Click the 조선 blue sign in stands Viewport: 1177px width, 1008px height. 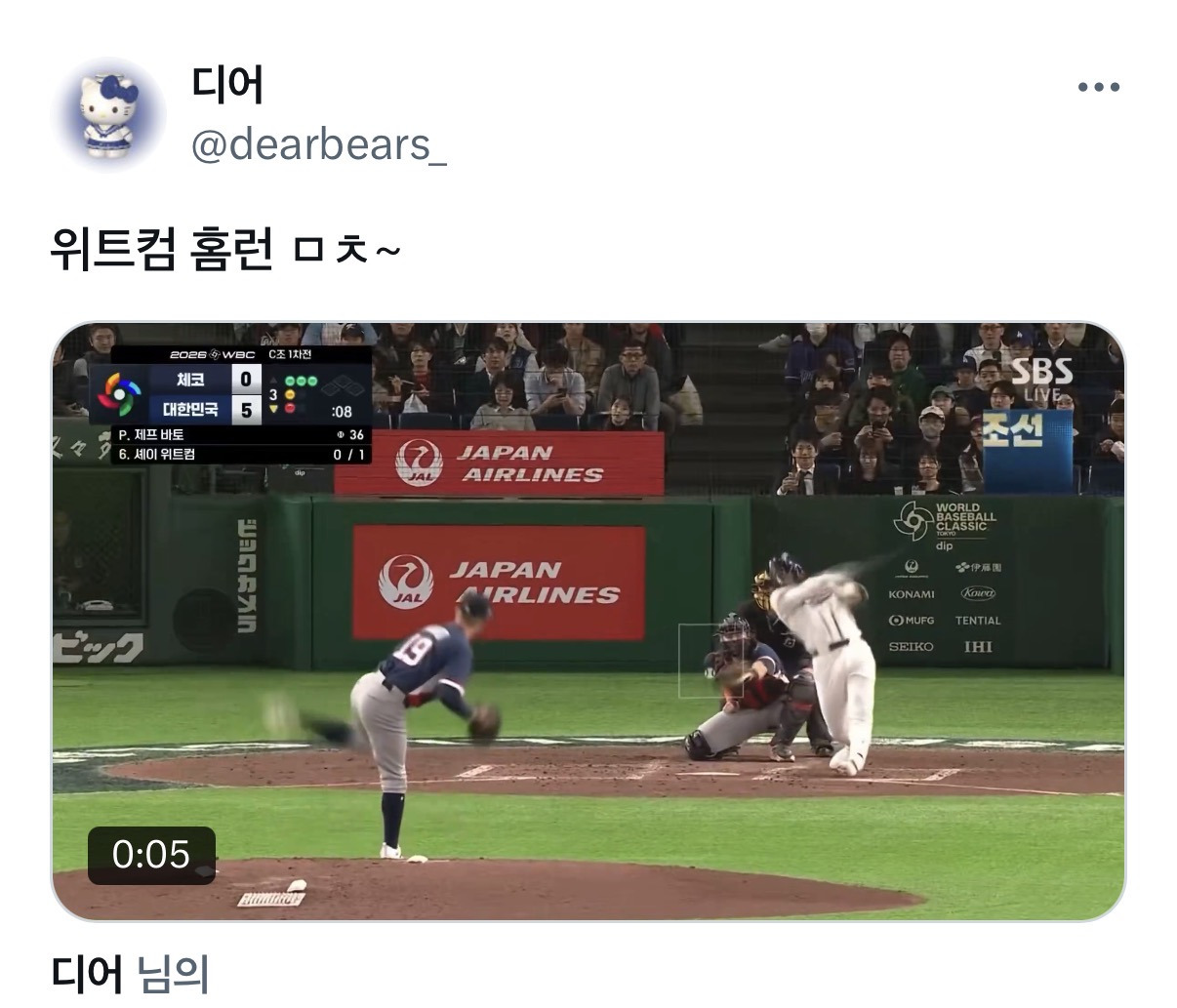tap(1027, 453)
